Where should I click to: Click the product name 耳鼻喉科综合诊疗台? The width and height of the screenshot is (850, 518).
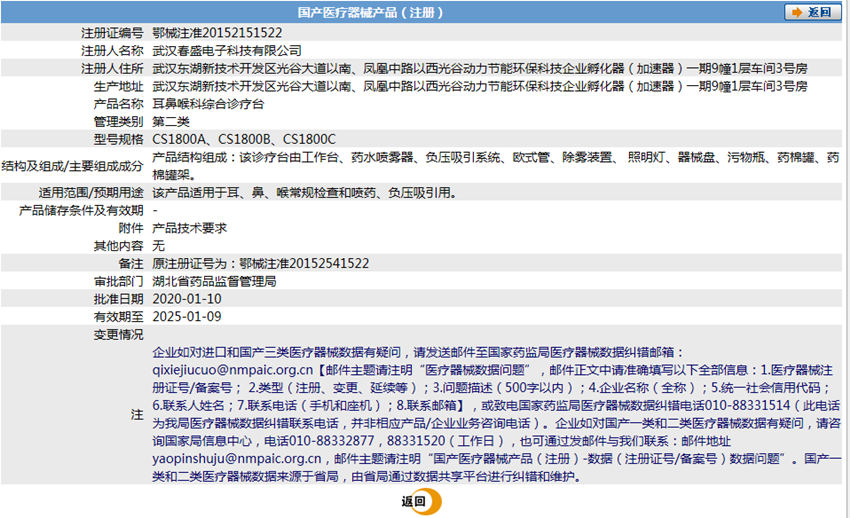[208, 103]
